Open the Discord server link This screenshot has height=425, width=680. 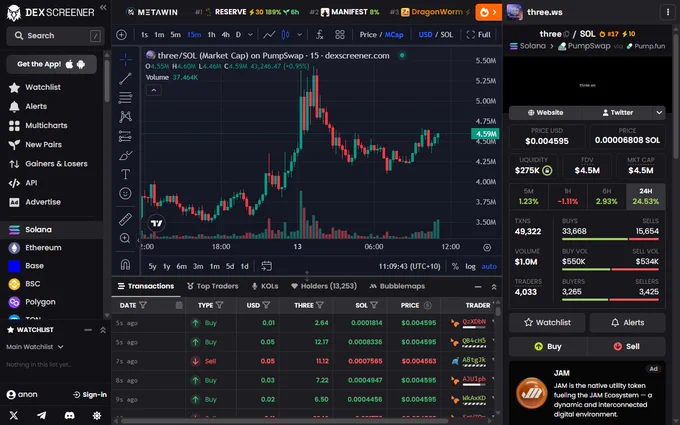[x=69, y=415]
